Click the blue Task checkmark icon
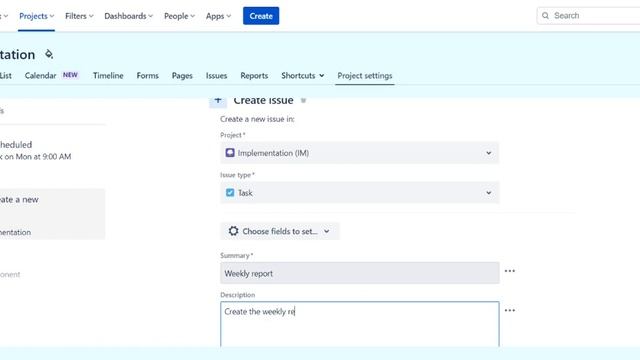 point(230,193)
